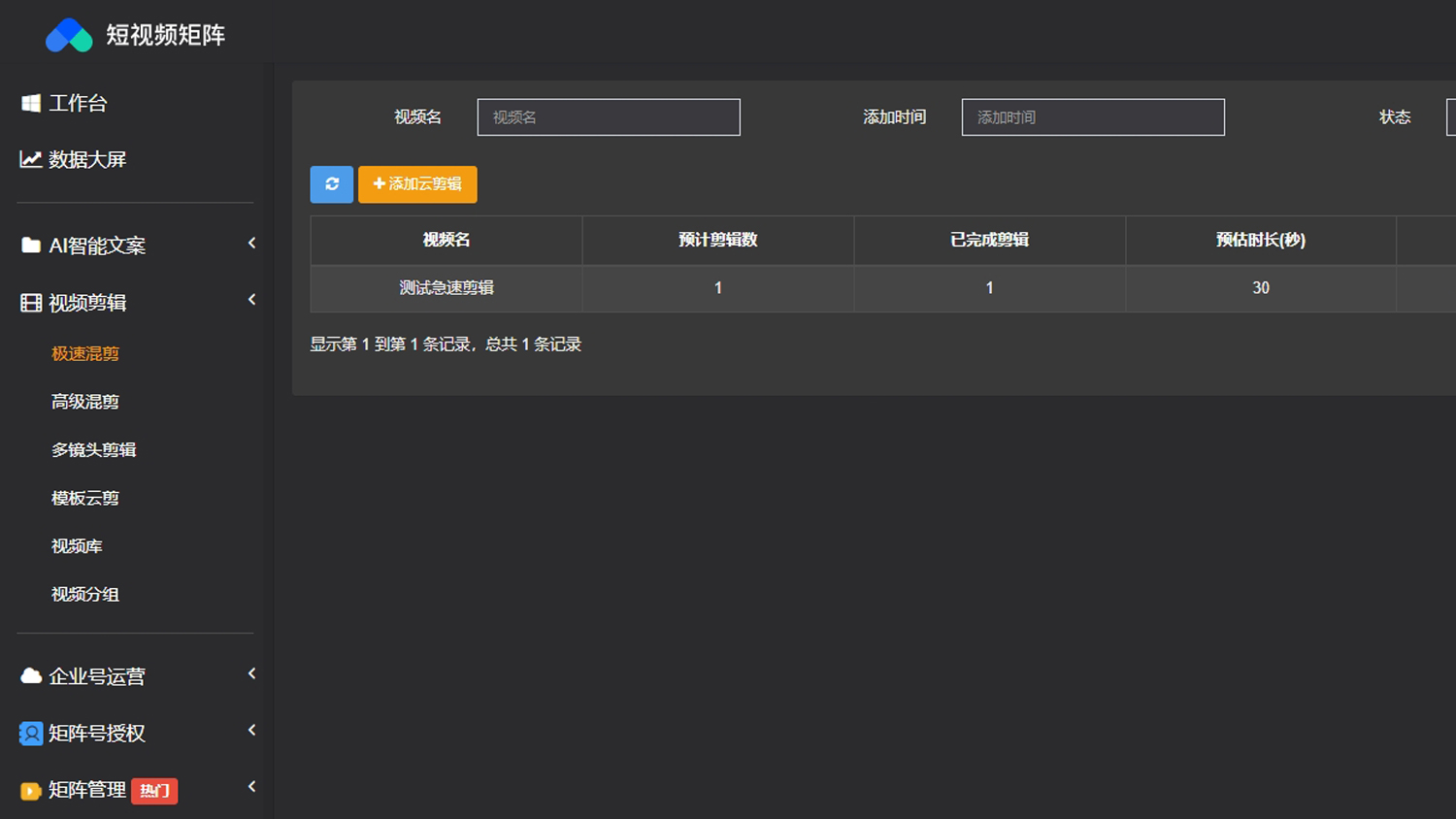Select 极速混剪 in the sidebar
Viewport: 1456px width, 819px height.
coord(85,353)
